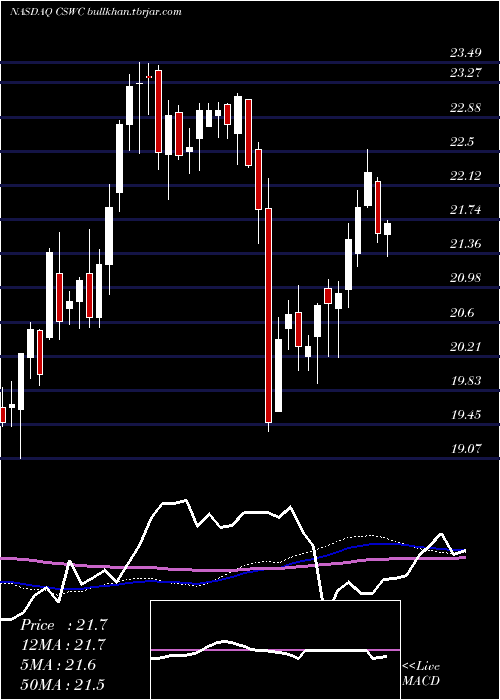Click the 19.83 price axis label
Screen dimensions: 500x700
466,380
